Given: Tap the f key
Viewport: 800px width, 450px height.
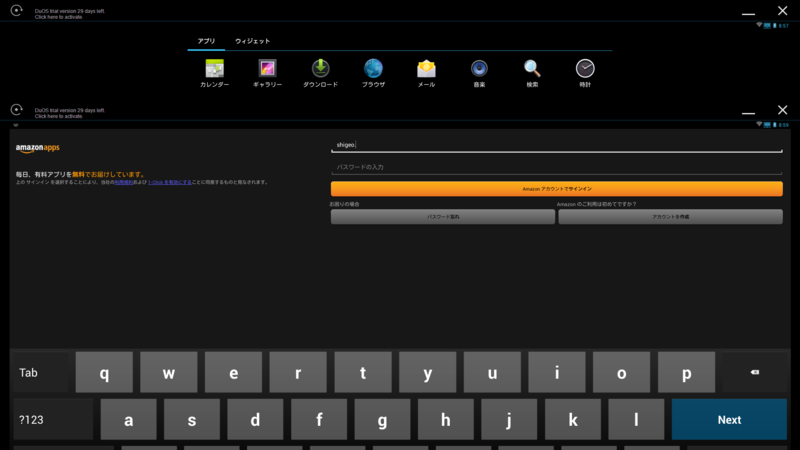Looking at the screenshot, I should [319, 419].
